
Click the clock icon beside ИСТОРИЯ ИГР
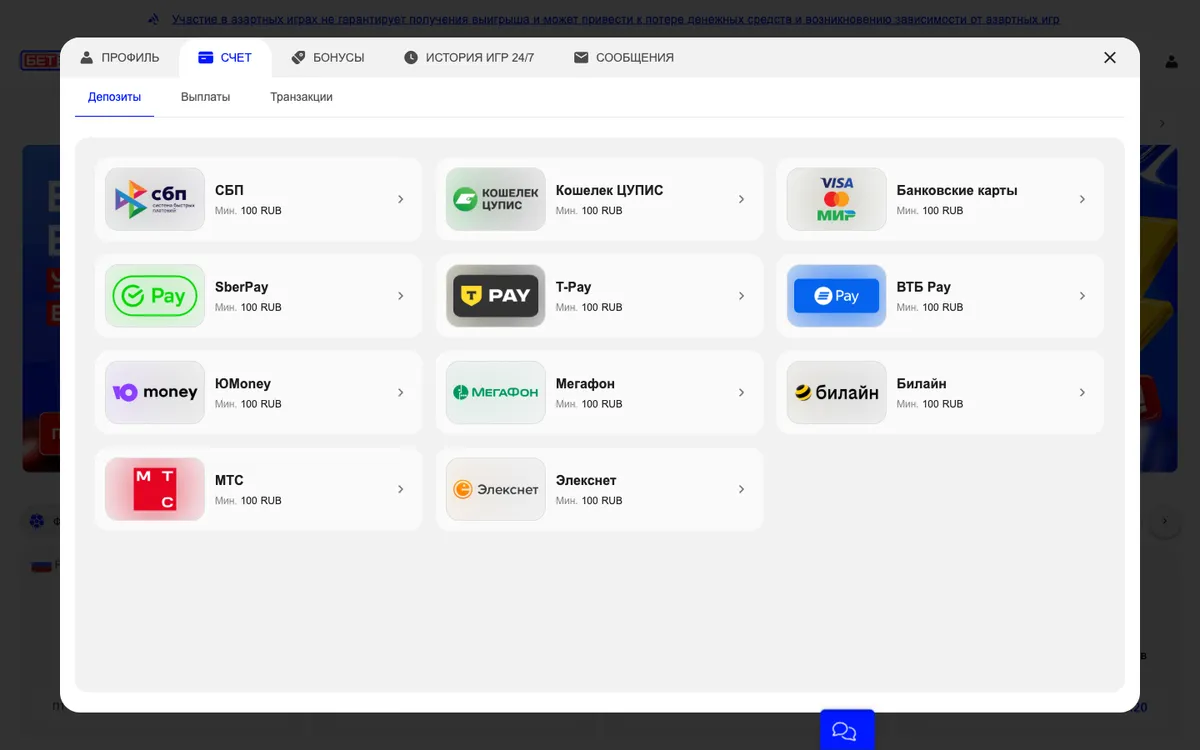point(411,58)
